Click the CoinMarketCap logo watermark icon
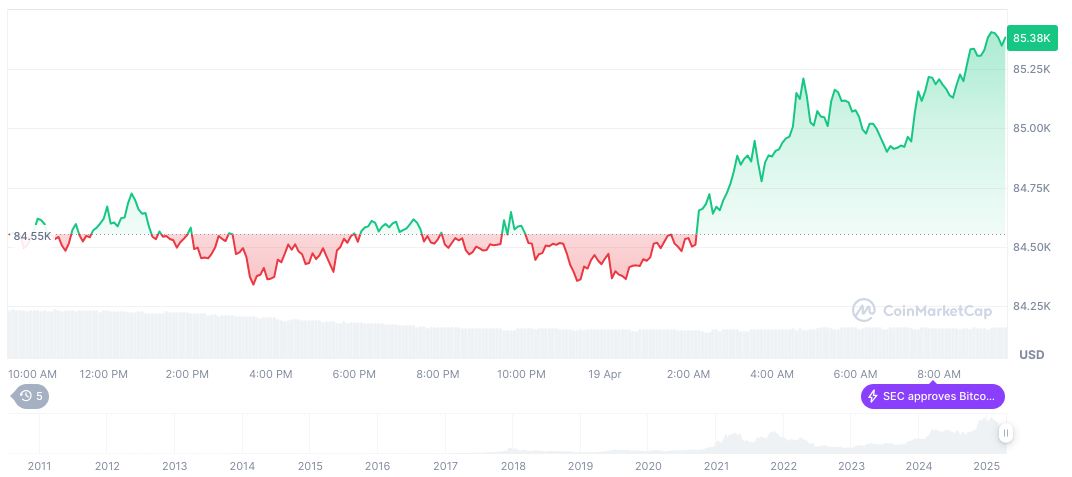 (x=863, y=311)
